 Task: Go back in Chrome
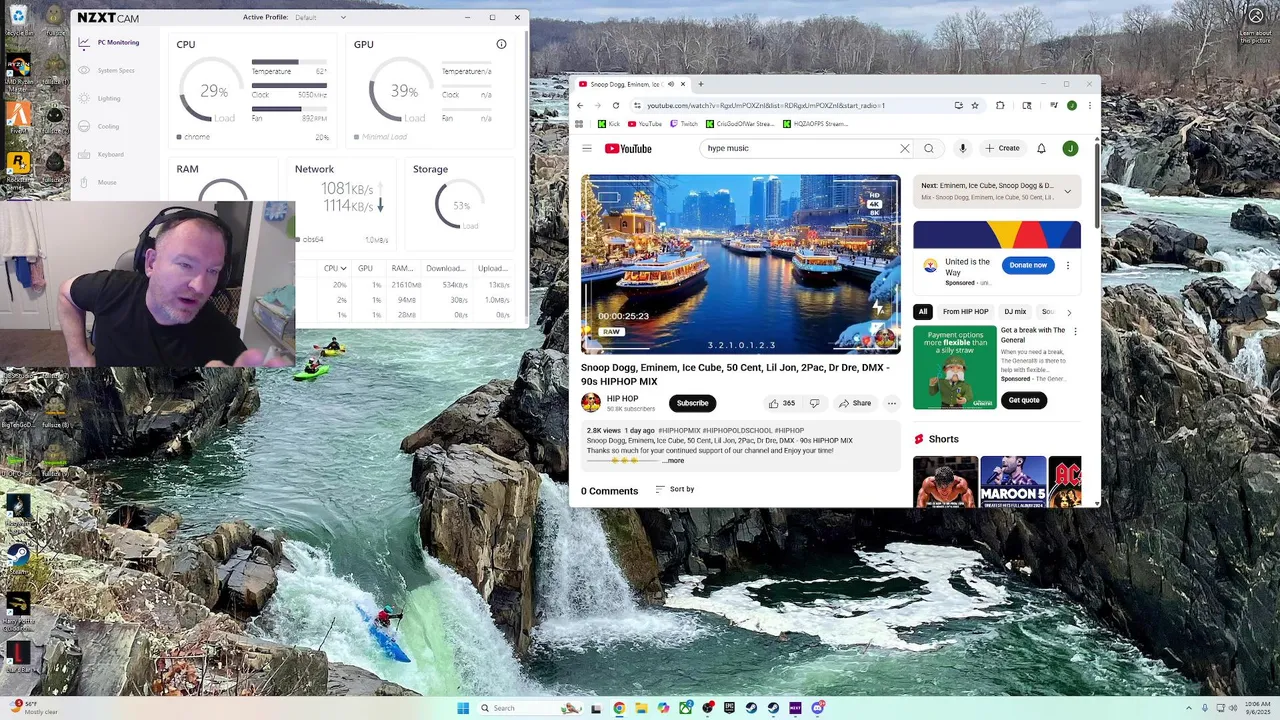[x=580, y=105]
